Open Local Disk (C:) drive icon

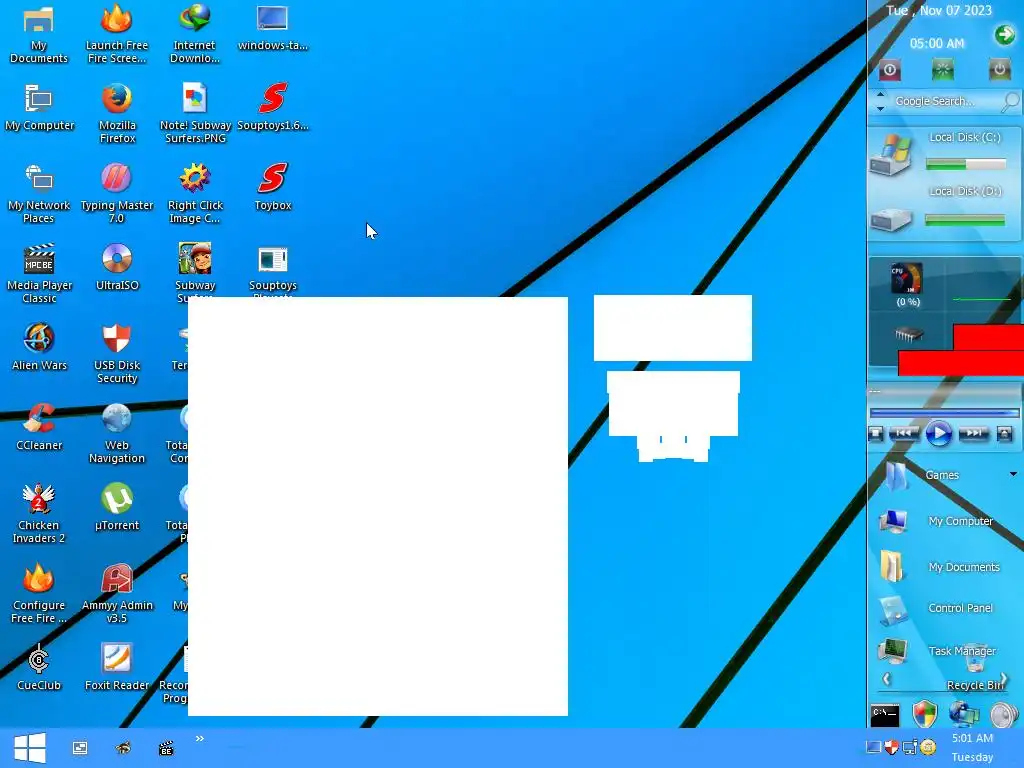point(891,155)
